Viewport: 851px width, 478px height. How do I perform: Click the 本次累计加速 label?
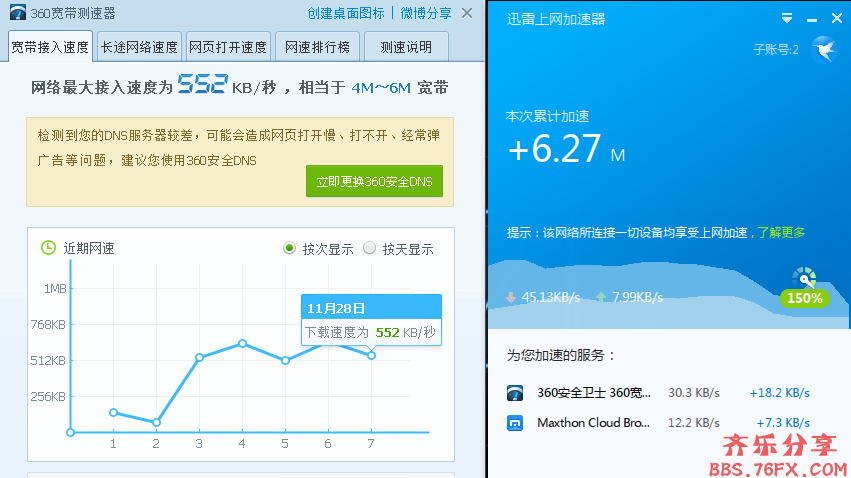[547, 116]
